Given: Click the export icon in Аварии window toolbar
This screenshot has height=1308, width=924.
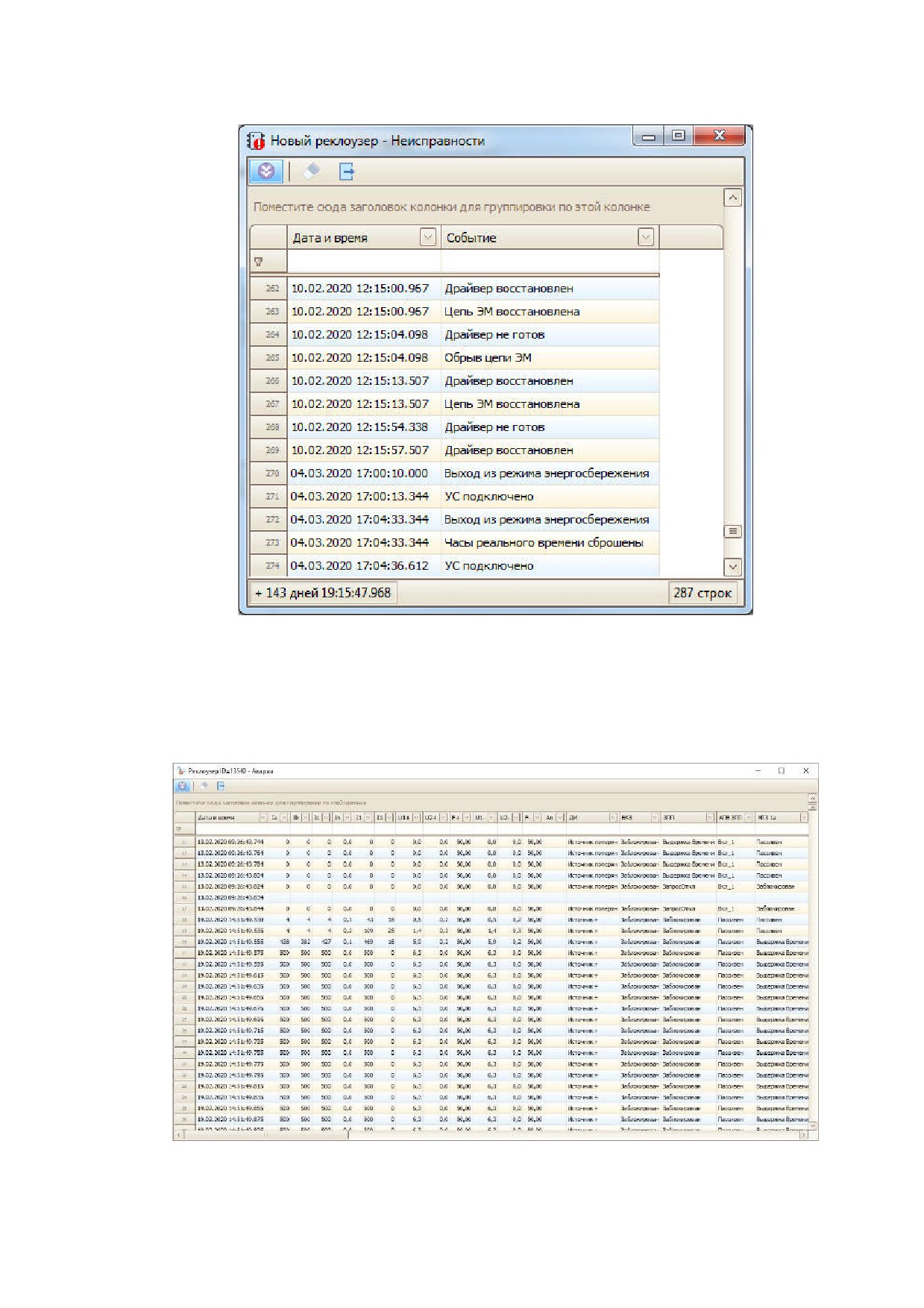Looking at the screenshot, I should (x=221, y=786).
